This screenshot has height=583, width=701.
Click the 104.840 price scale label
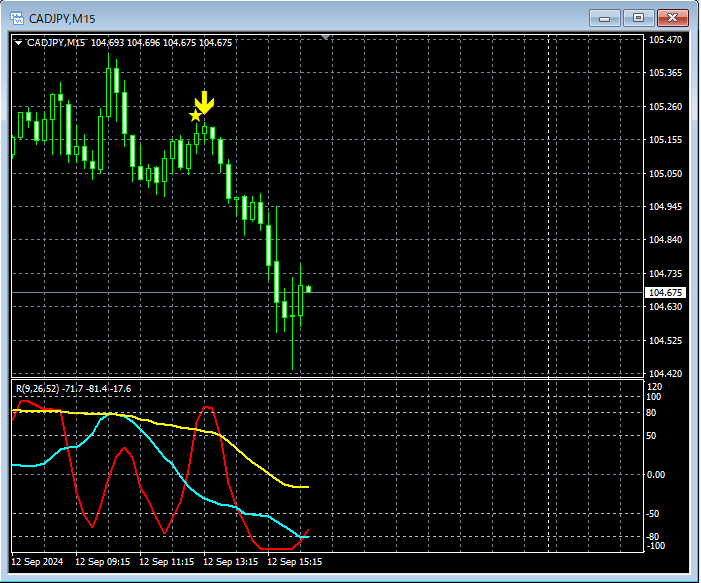[x=665, y=240]
